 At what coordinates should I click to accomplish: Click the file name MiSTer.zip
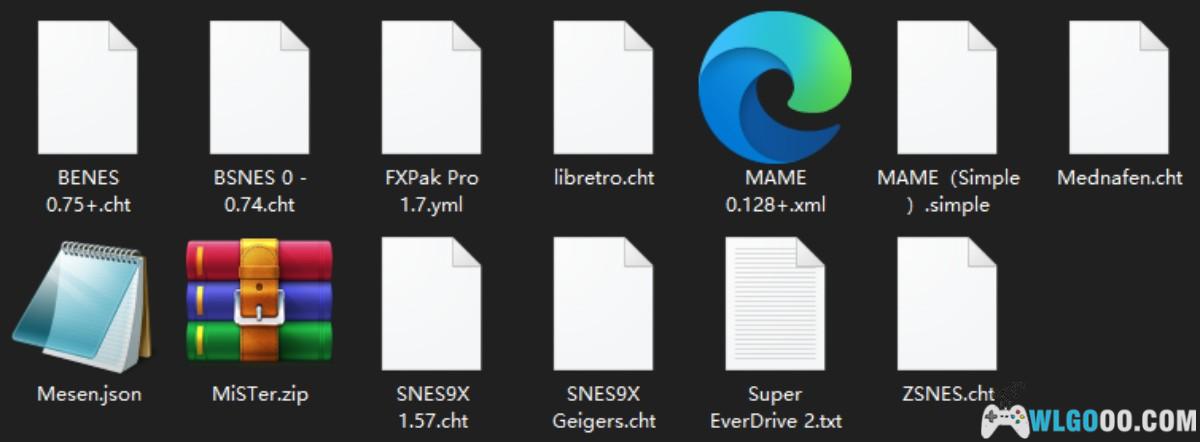[260, 394]
